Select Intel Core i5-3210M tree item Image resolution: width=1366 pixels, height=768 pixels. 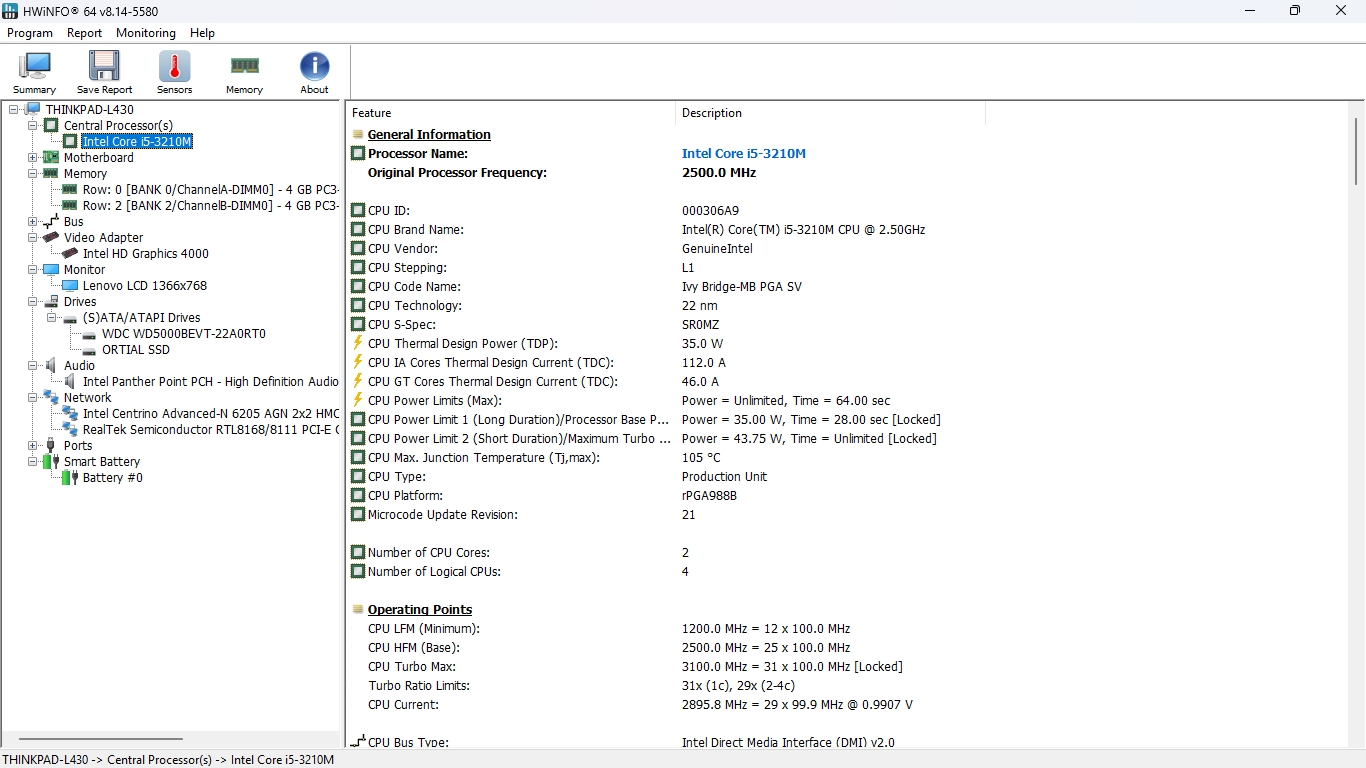tap(137, 142)
